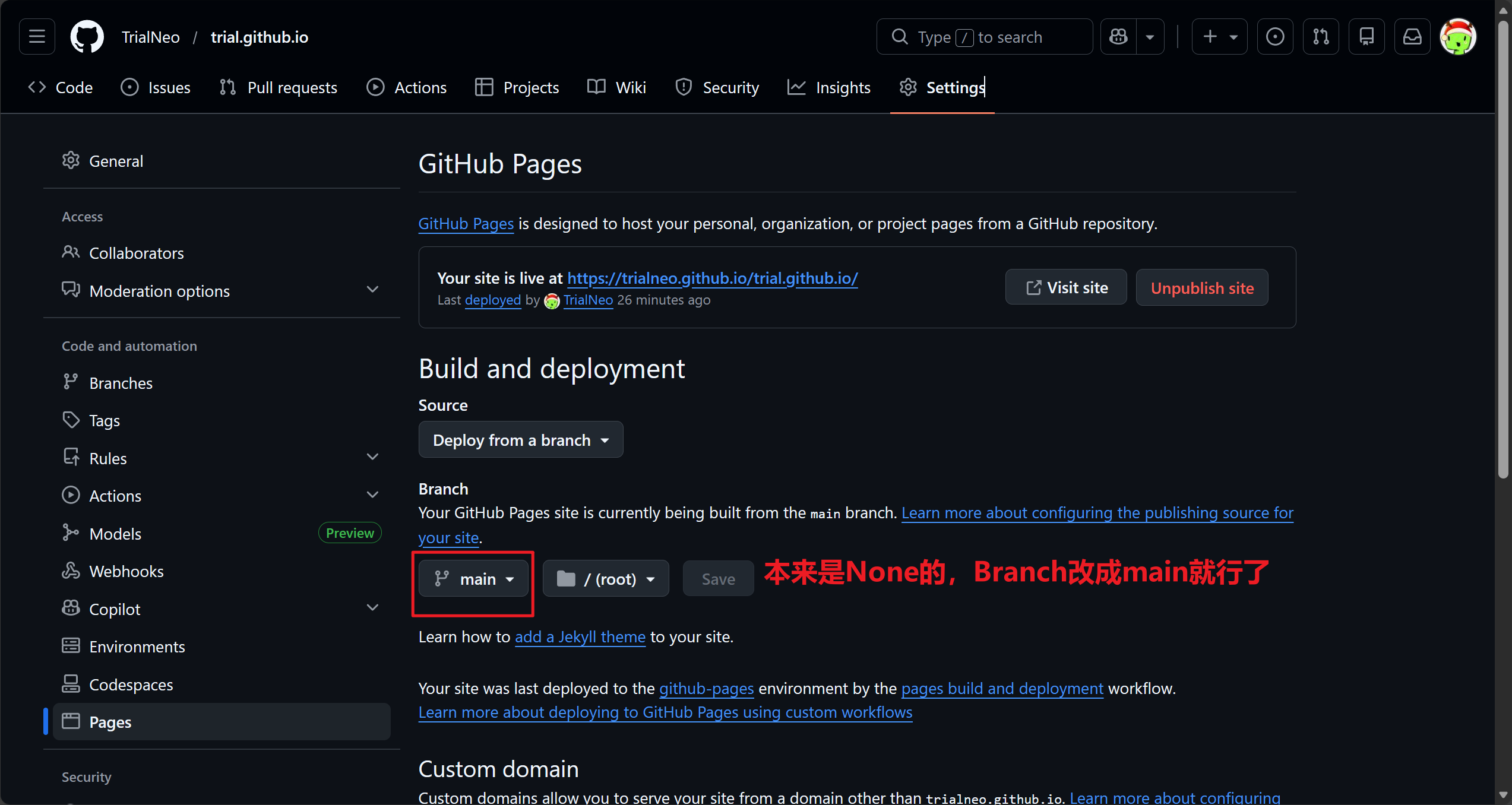Open the notifications inbox icon
Image resolution: width=1512 pixels, height=805 pixels.
[1412, 37]
